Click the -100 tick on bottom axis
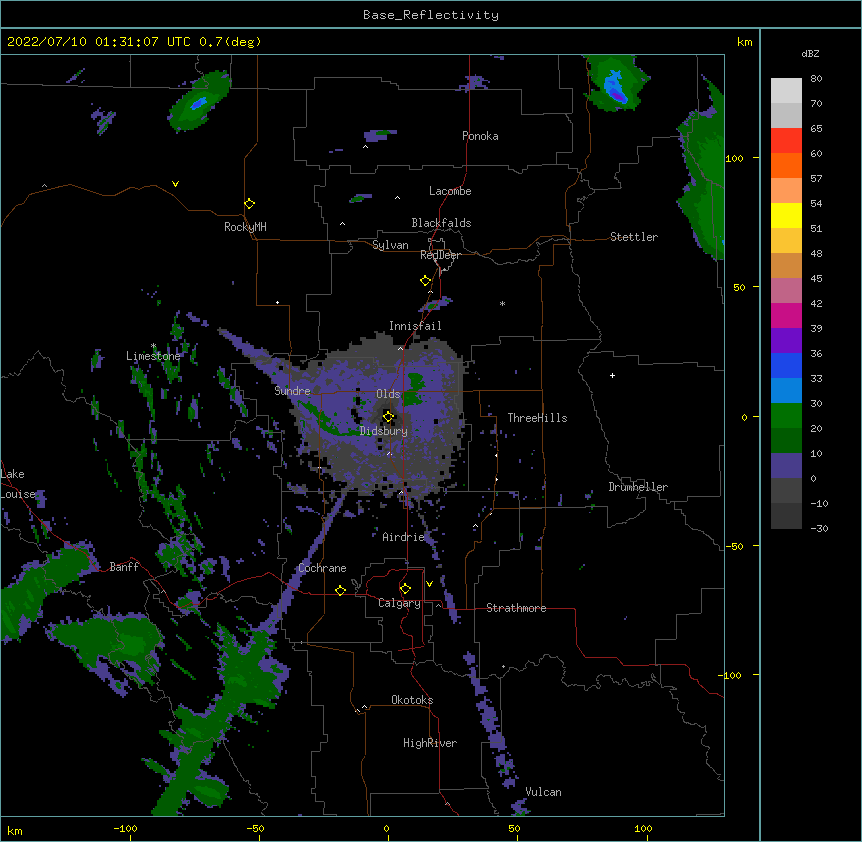Viewport: 862px width, 842px height. click(x=125, y=828)
